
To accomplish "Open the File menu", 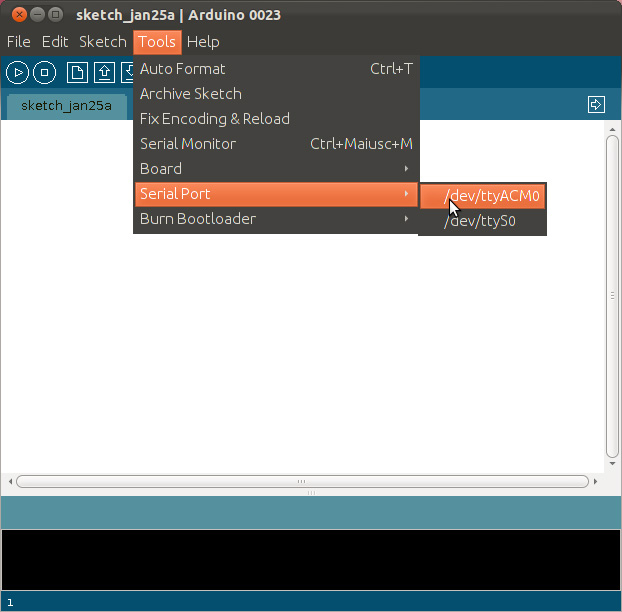I will coord(19,42).
